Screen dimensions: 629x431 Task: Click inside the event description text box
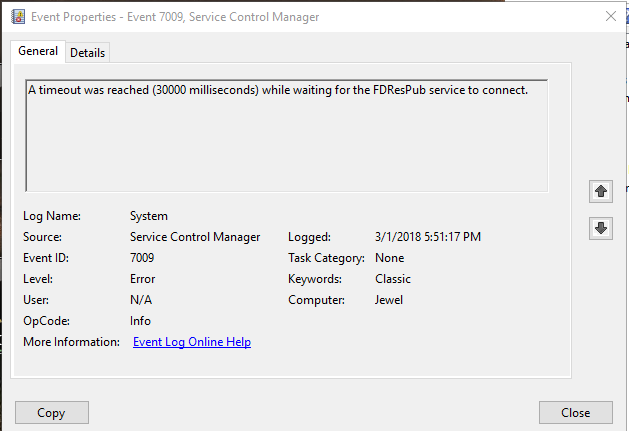286,134
